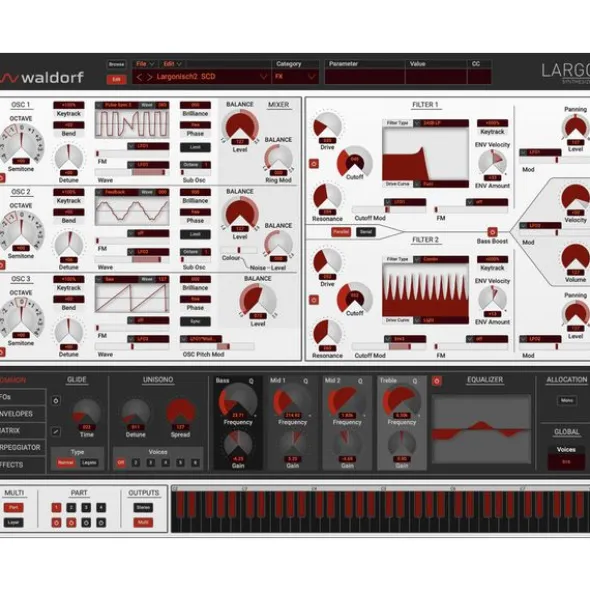Adjust the OSC 1 Wave slider
This screenshot has width=590, height=591.
132,172
